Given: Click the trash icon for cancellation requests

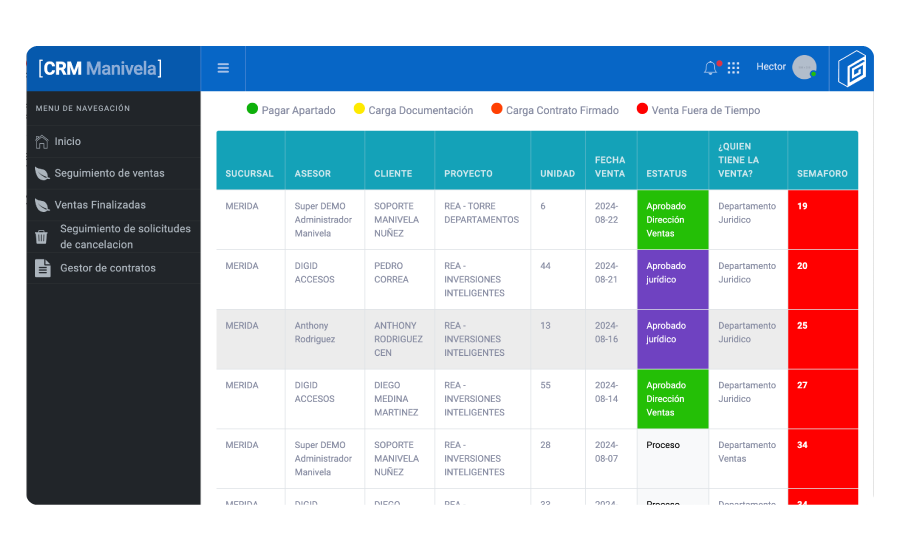Looking at the screenshot, I should click(41, 237).
